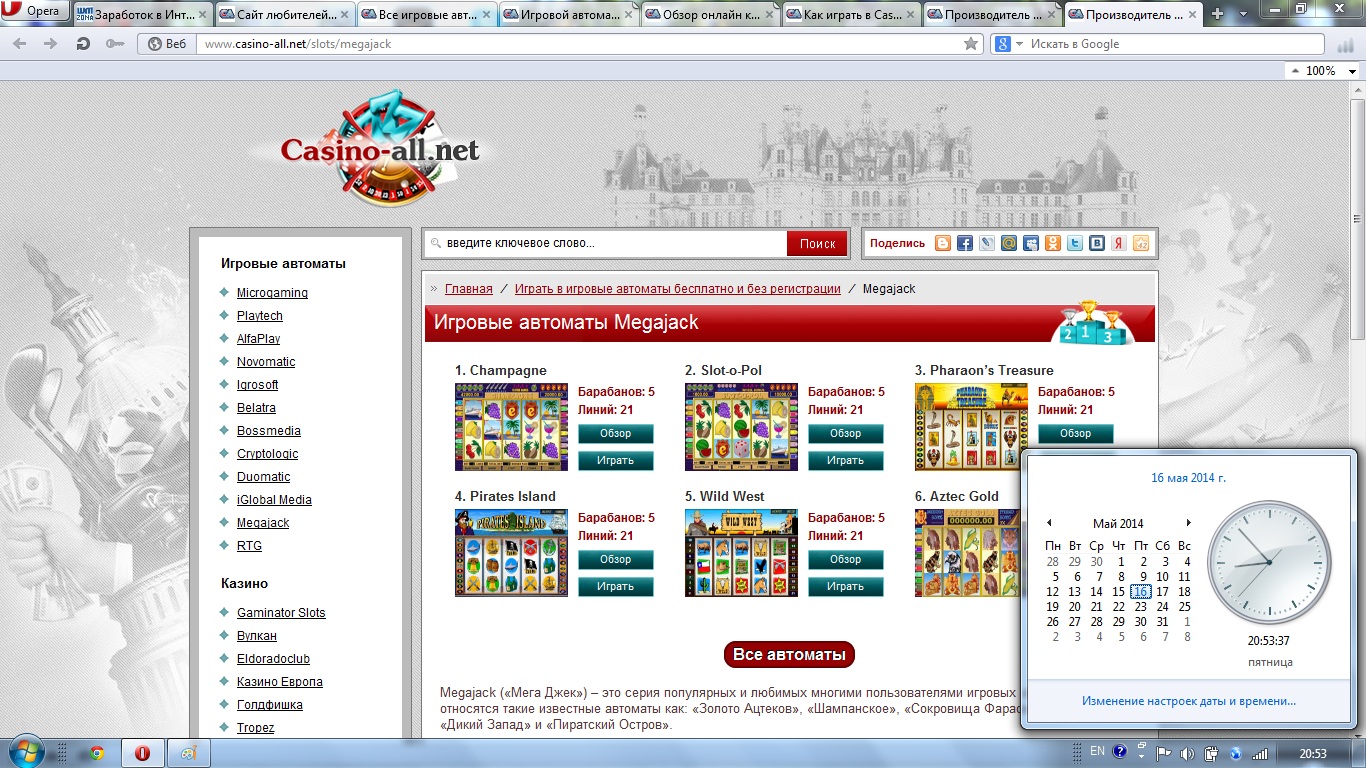Click the blue people share icon beside Mail.ru

tap(1031, 243)
